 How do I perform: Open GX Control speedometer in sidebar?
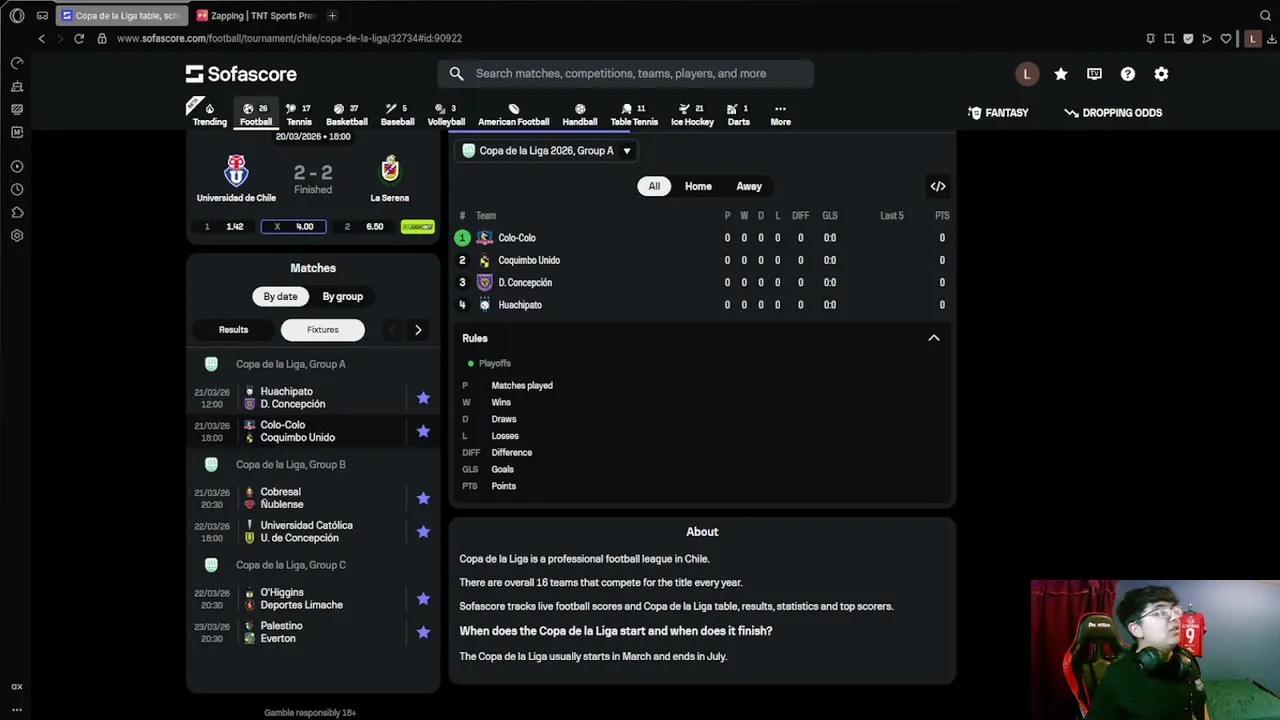[x=17, y=63]
